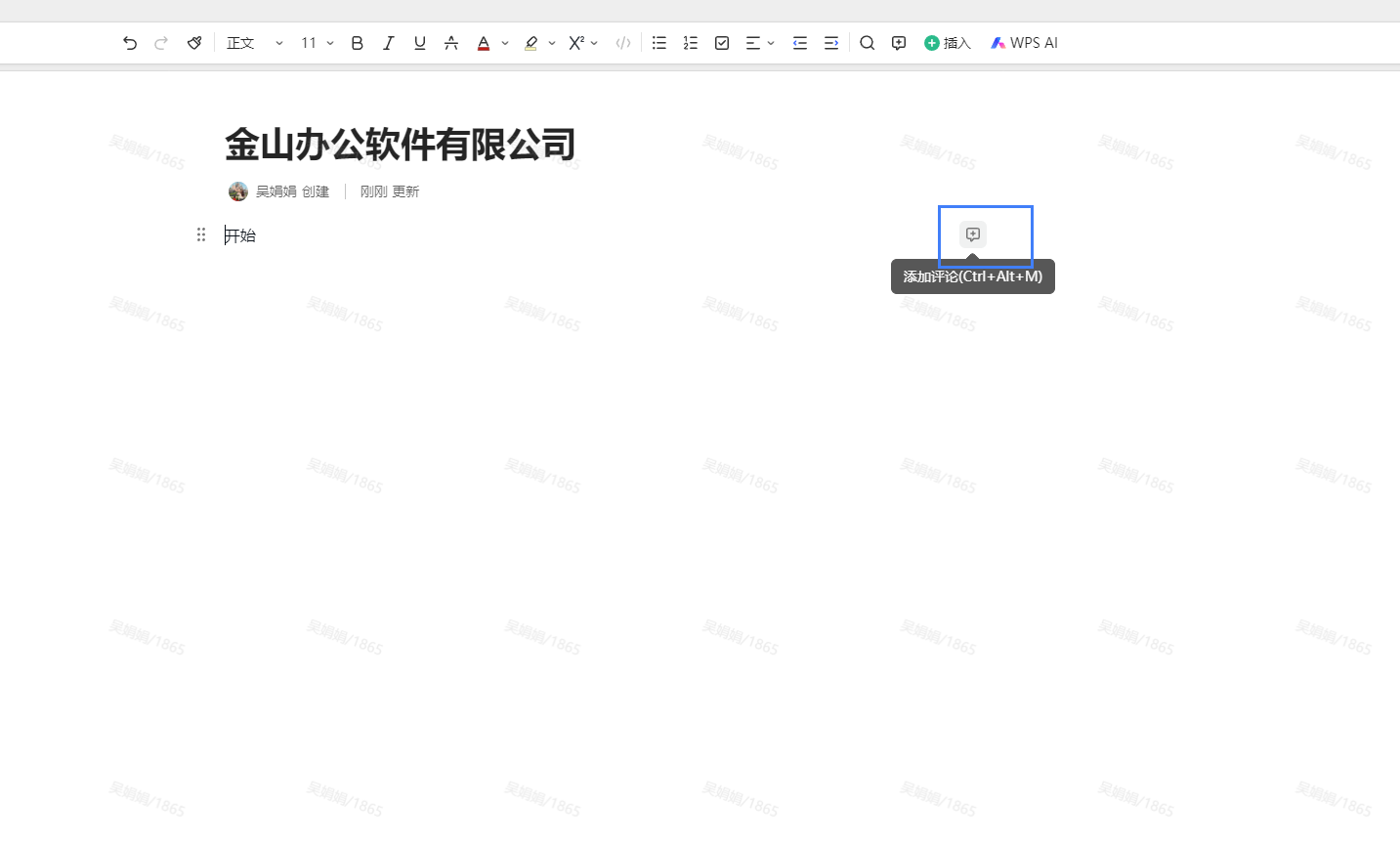
Task: Expand the alignment options arrow
Action: click(771, 43)
